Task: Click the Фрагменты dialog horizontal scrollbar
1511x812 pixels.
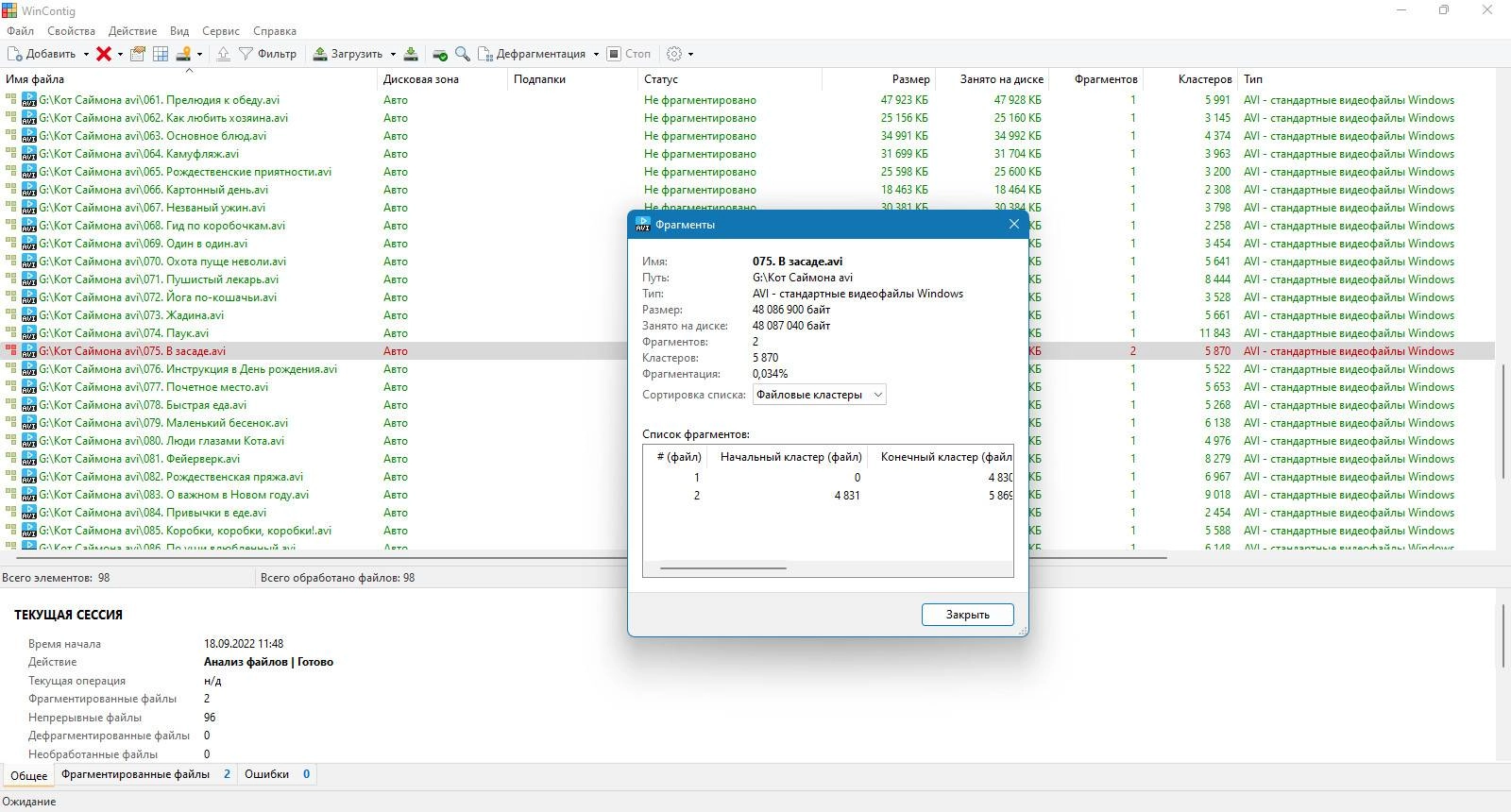Action: (x=723, y=568)
